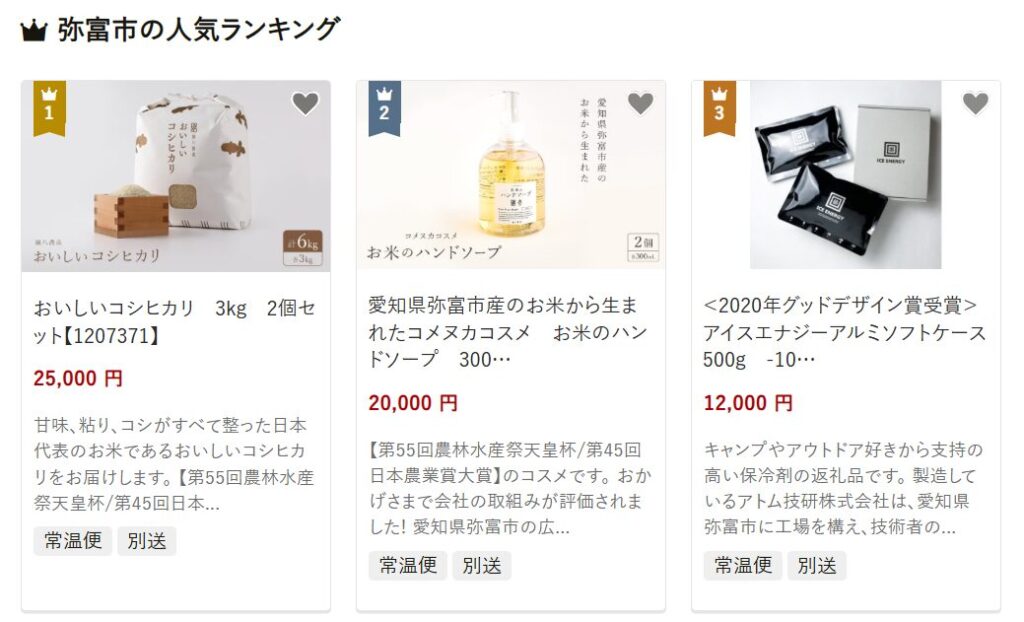
Task: Open the Ice Energy pack product image
Action: click(846, 175)
